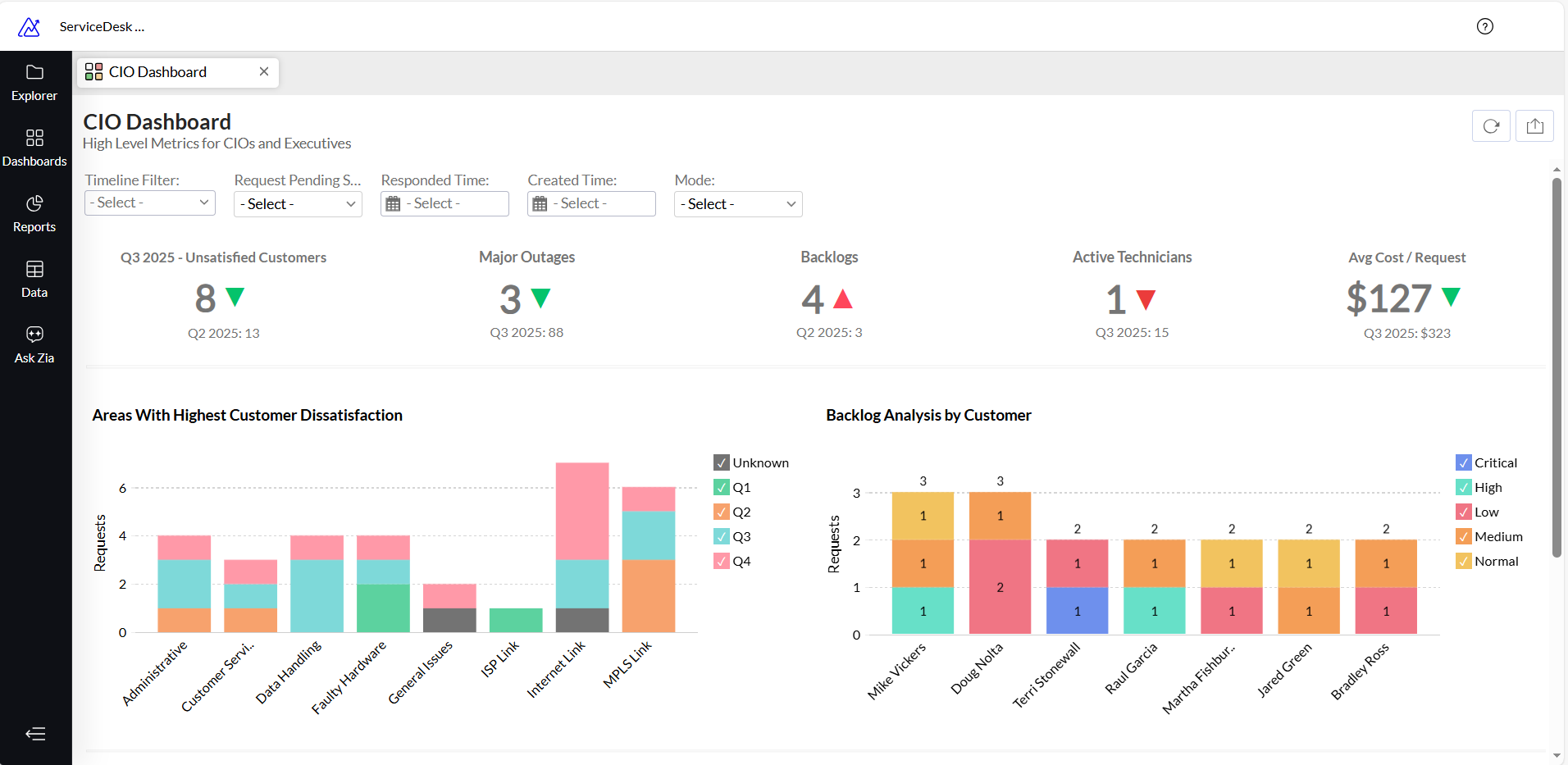1568x765 pixels.
Task: Open the Timeline Filter dropdown
Action: [150, 203]
